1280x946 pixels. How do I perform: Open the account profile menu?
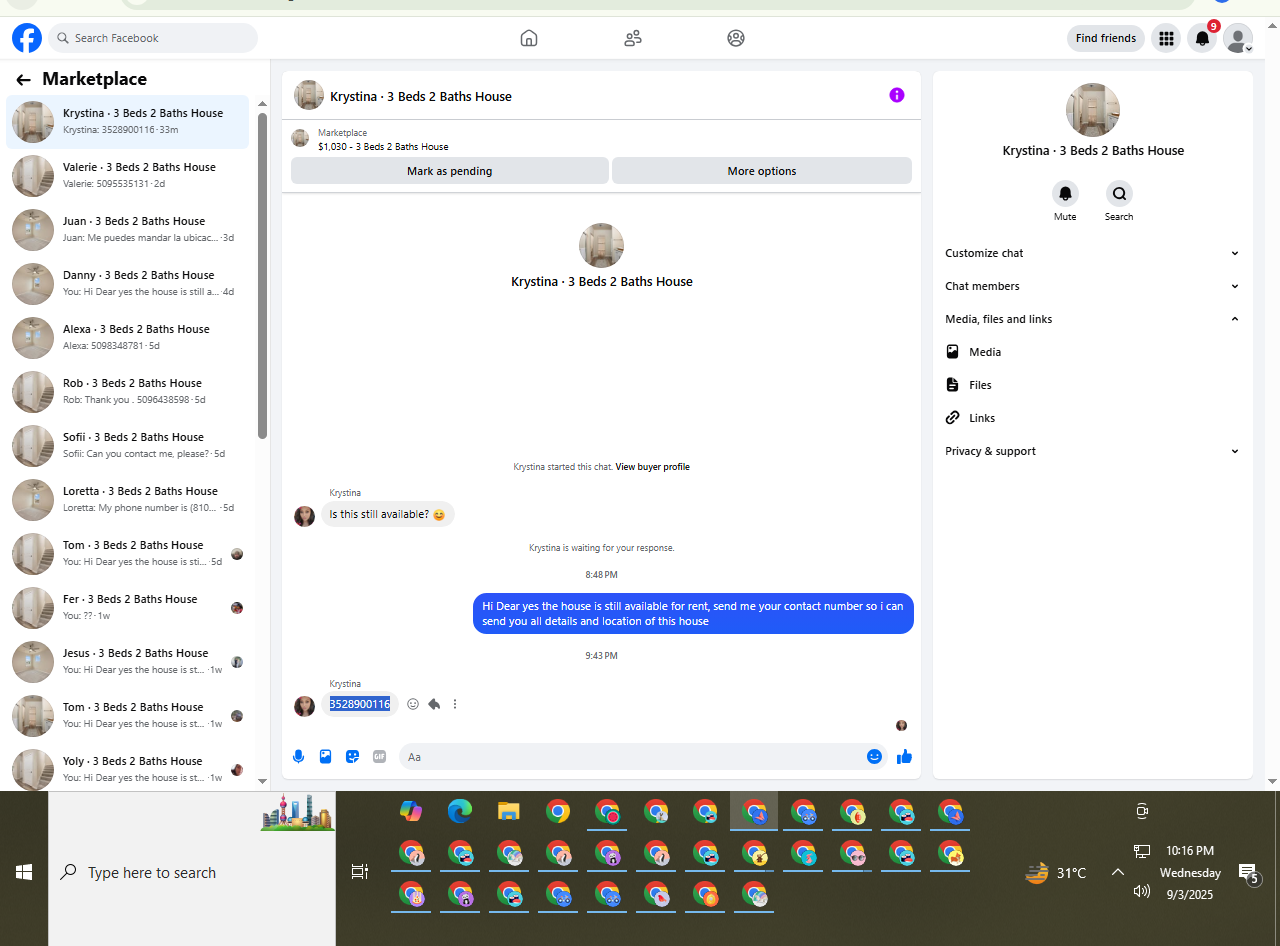[x=1238, y=38]
